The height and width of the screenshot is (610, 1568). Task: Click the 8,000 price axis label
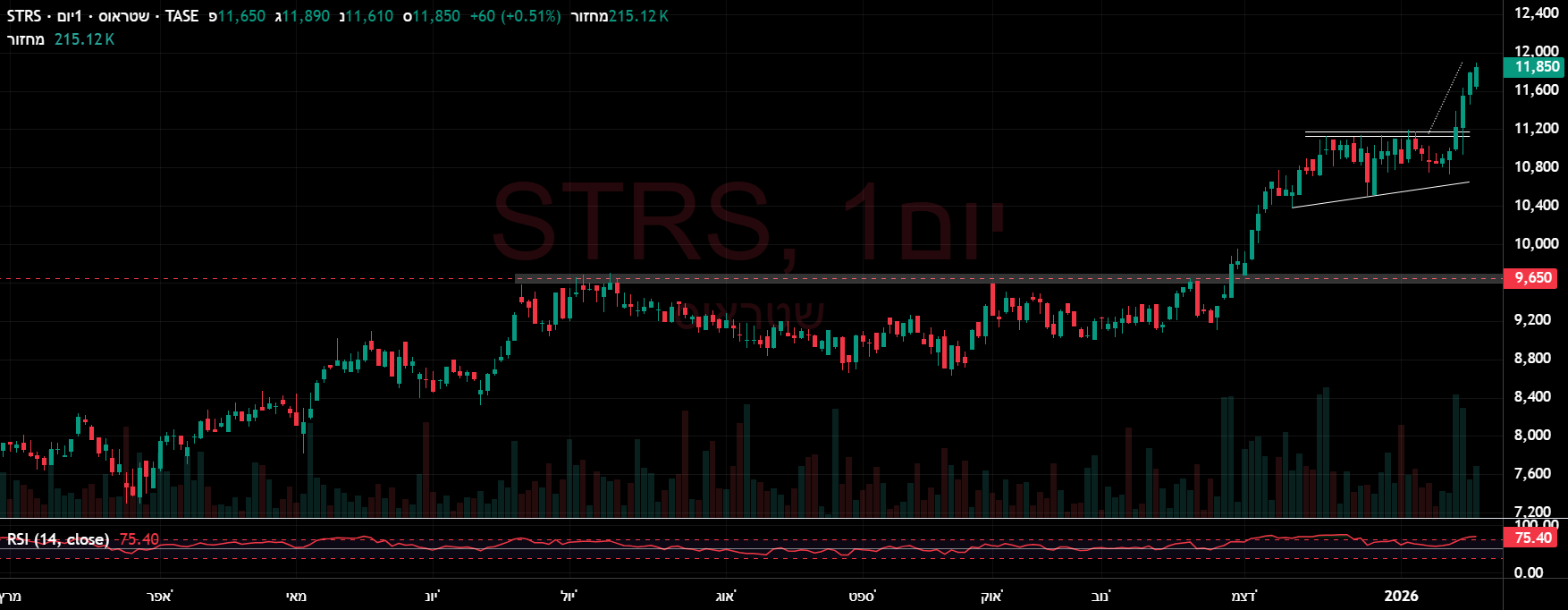click(x=1532, y=435)
